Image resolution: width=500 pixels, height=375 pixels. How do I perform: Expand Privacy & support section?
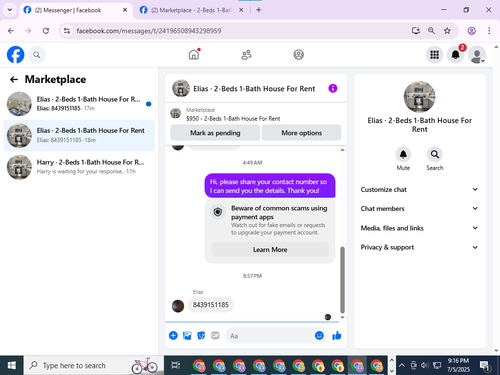click(419, 247)
